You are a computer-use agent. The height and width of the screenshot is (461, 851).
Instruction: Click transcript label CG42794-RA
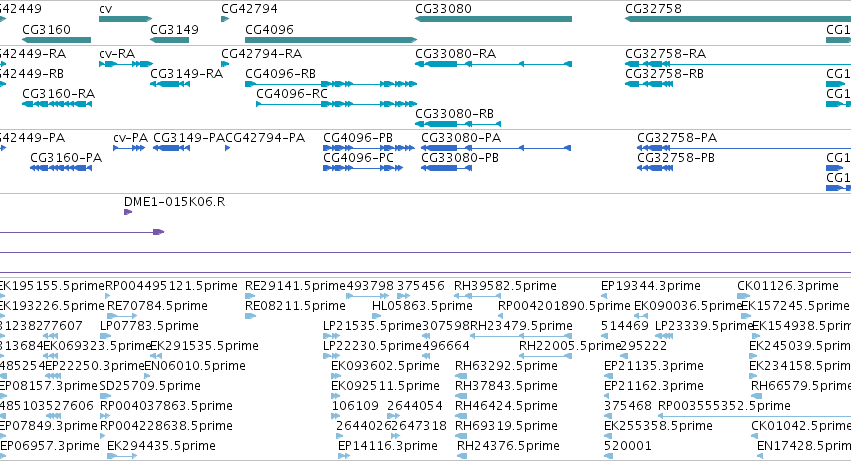tap(262, 54)
